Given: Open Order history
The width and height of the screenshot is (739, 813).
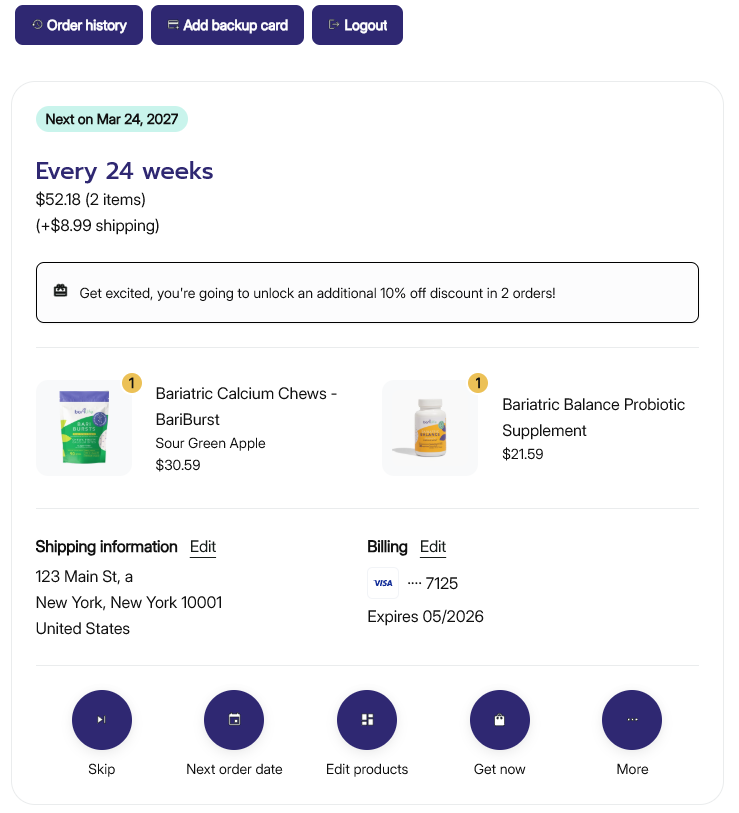Looking at the screenshot, I should pos(79,25).
